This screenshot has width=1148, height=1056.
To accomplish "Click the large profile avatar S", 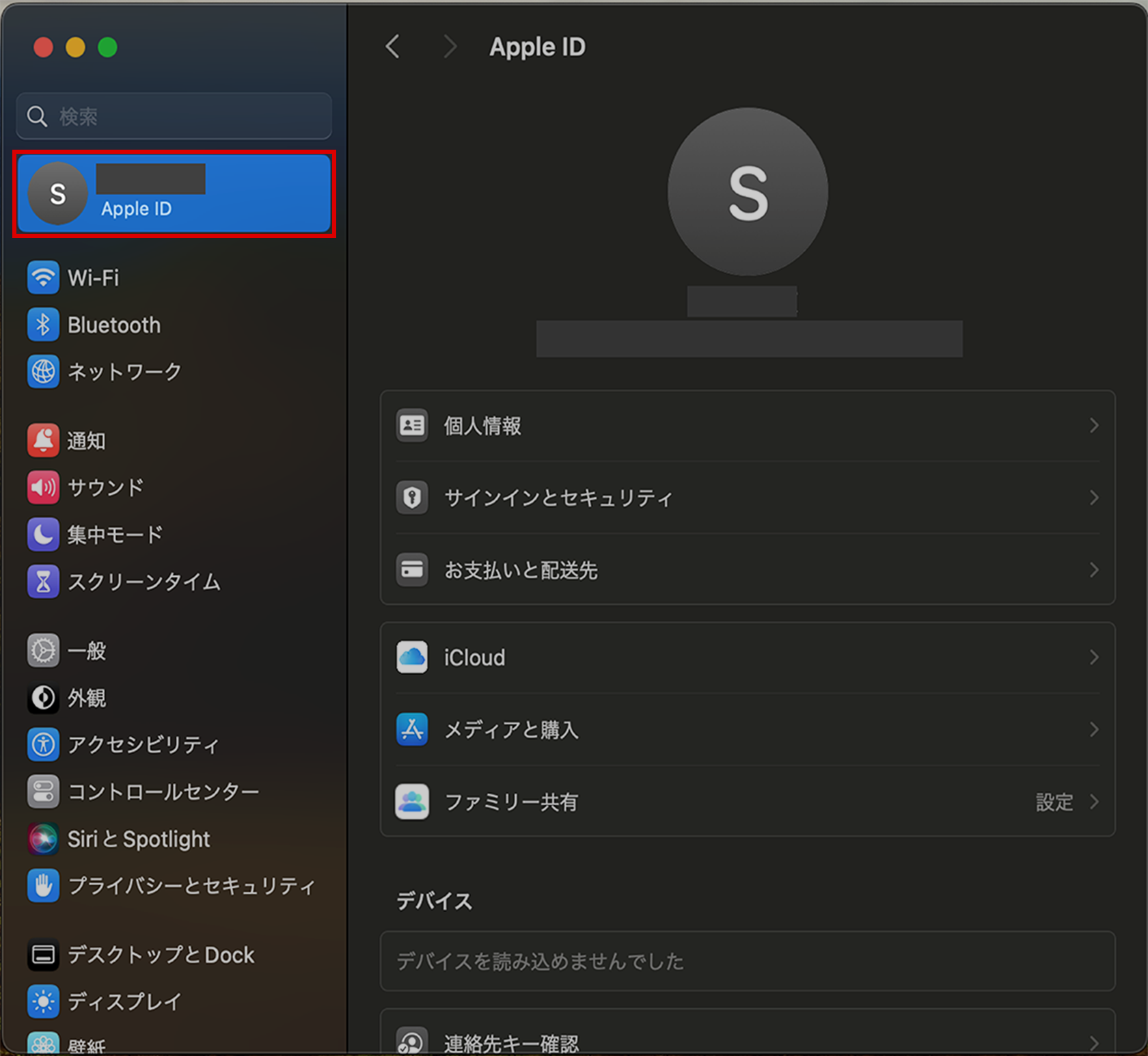I will (x=748, y=193).
